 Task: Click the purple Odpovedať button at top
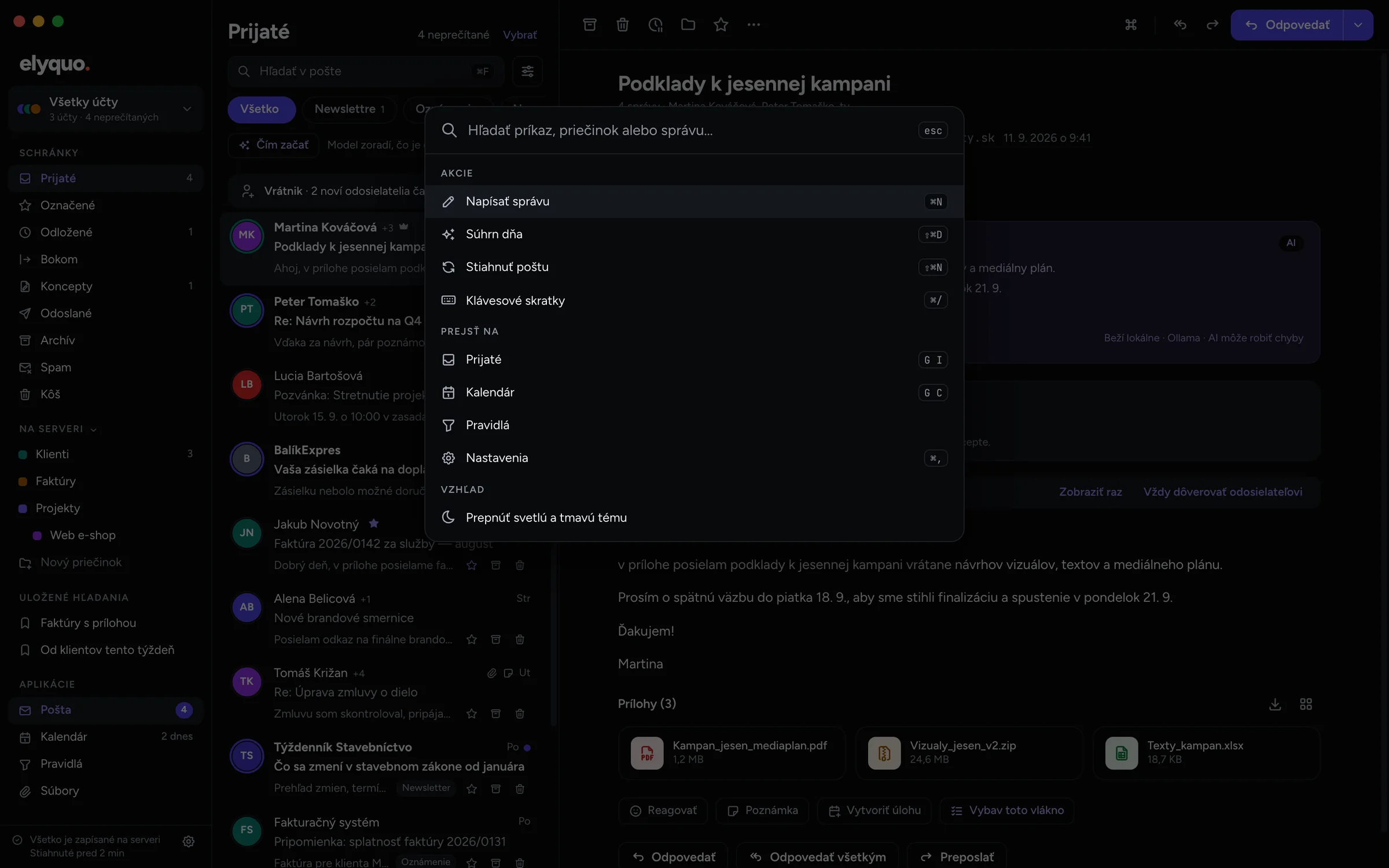click(x=1287, y=25)
